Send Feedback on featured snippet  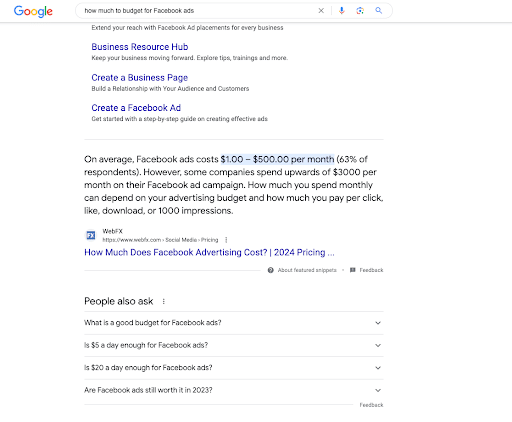tap(371, 270)
